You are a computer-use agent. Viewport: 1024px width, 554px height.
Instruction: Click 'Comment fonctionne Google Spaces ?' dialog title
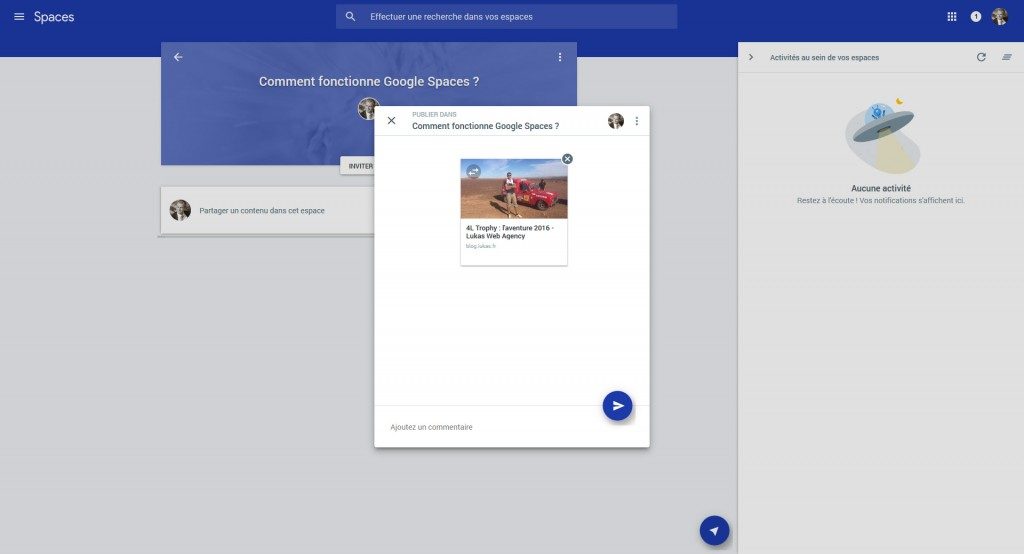tap(485, 126)
